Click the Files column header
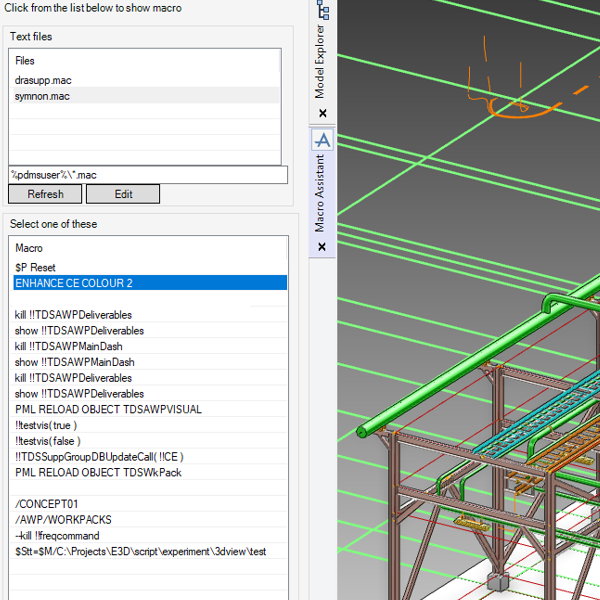Screen dimensions: 600x600 145,60
